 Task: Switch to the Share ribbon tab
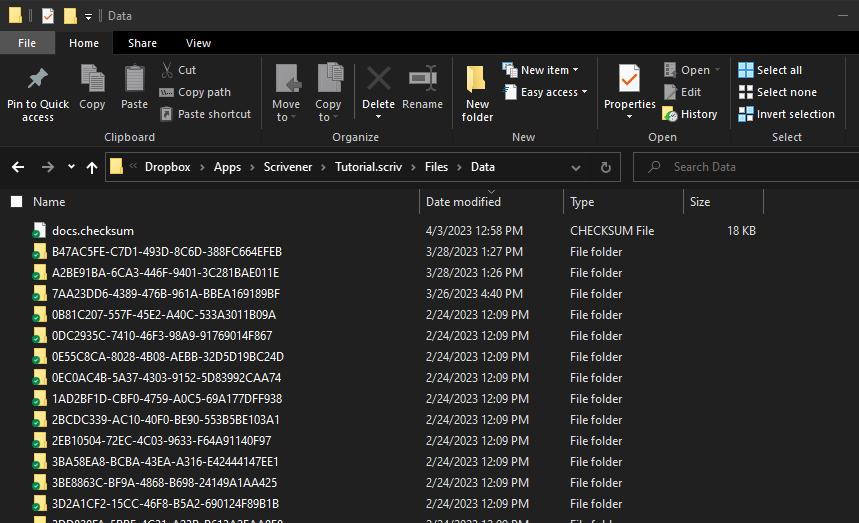(142, 43)
